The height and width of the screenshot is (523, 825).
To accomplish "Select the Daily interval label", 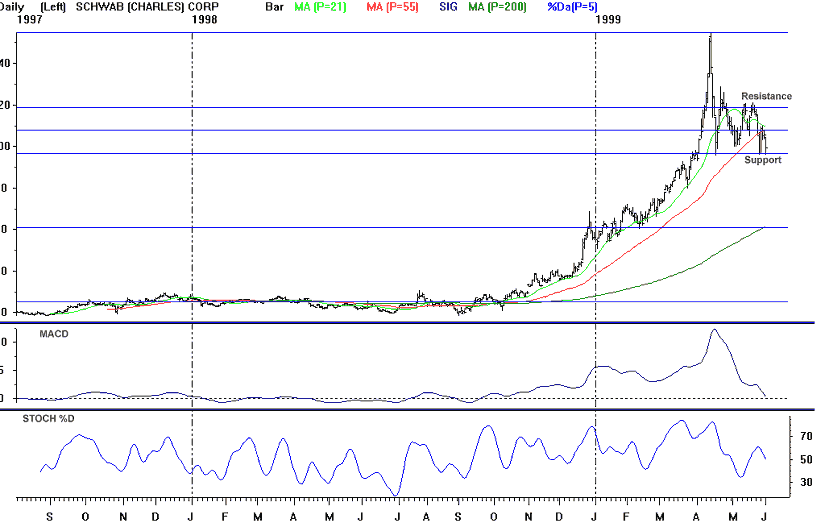I will click(12, 7).
